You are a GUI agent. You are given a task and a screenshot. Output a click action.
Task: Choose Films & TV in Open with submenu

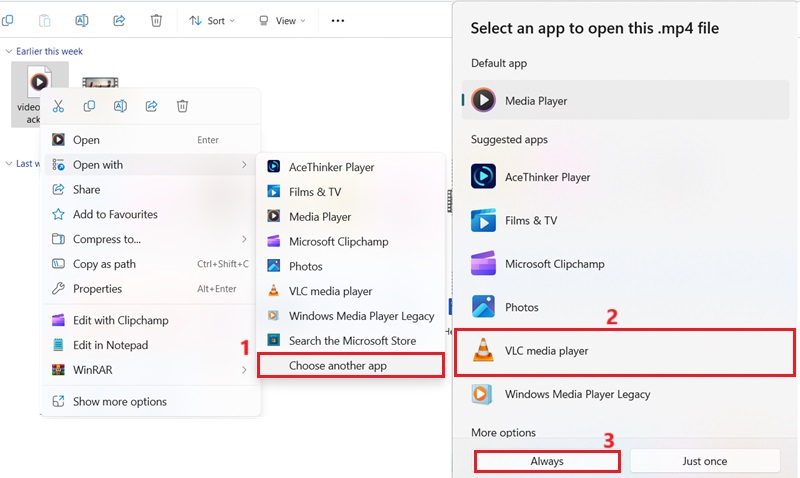point(351,192)
